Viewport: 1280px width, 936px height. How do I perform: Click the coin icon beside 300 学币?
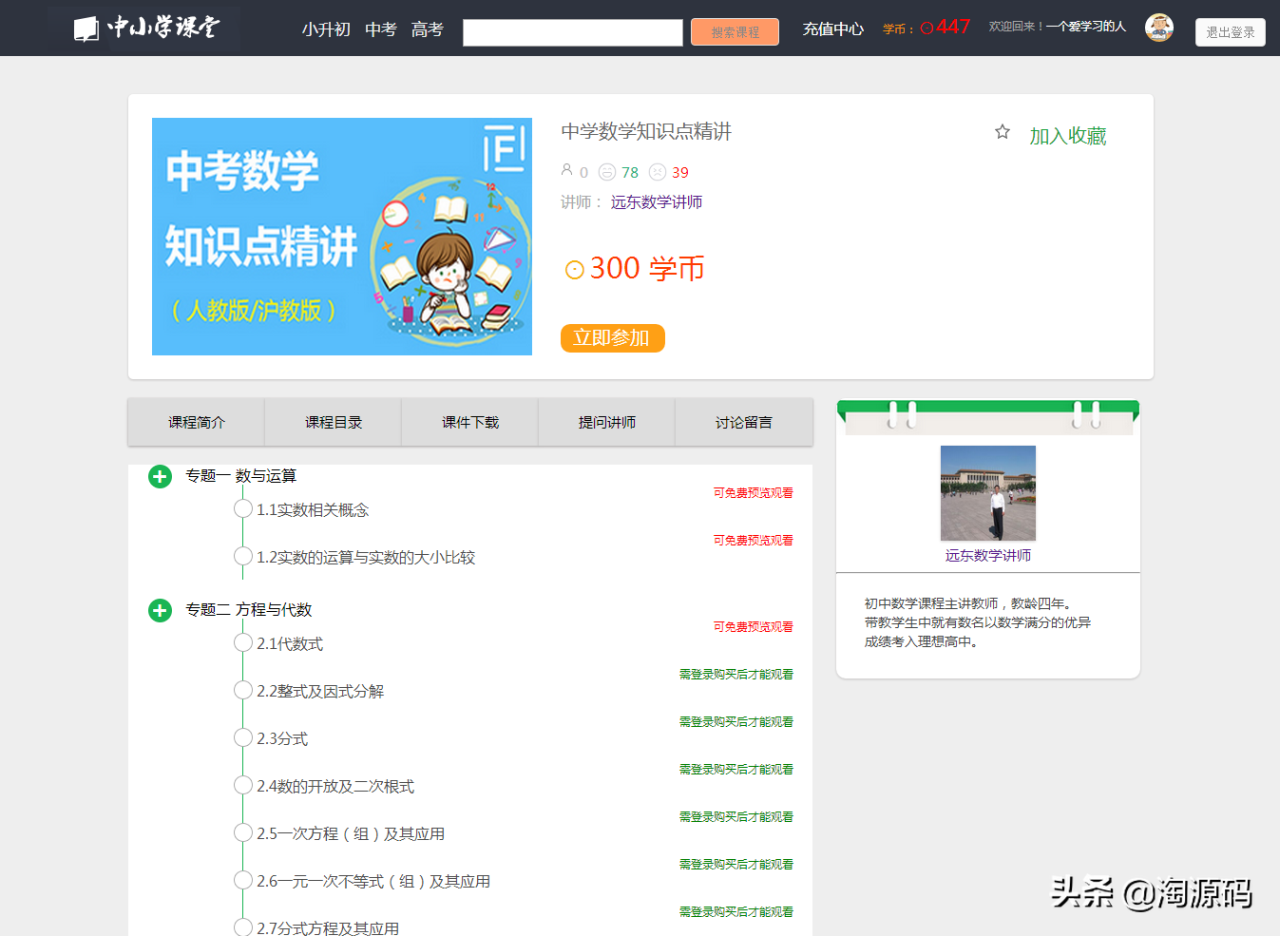pos(574,270)
